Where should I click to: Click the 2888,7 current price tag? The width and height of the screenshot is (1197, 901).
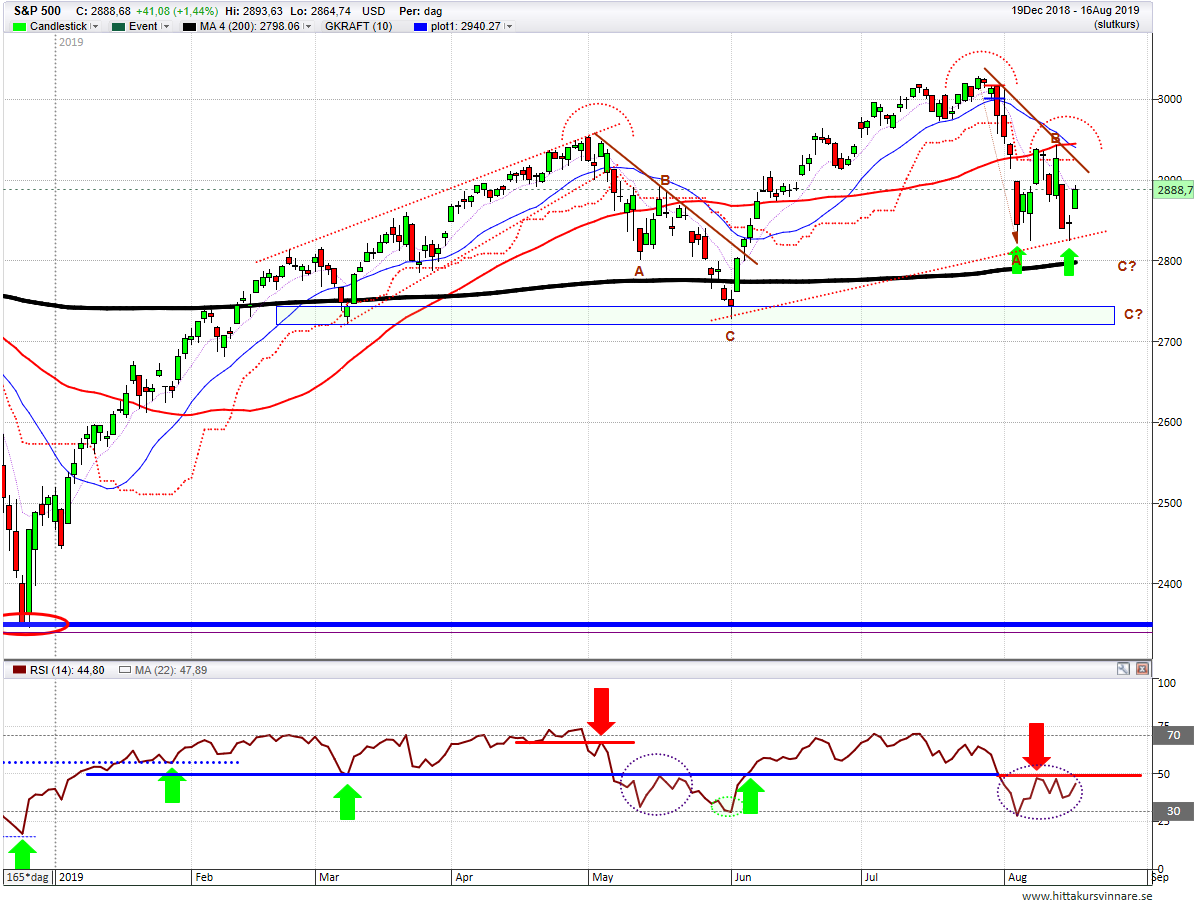coord(1175,190)
